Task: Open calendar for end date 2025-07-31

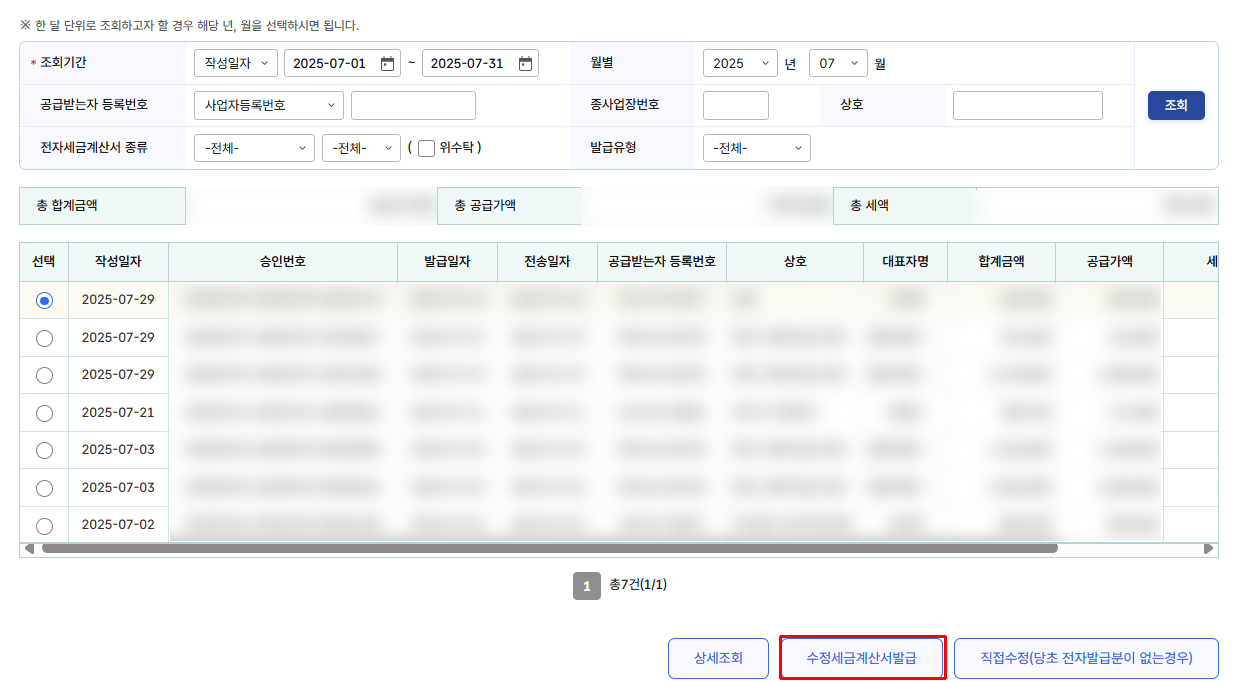Action: pos(525,64)
